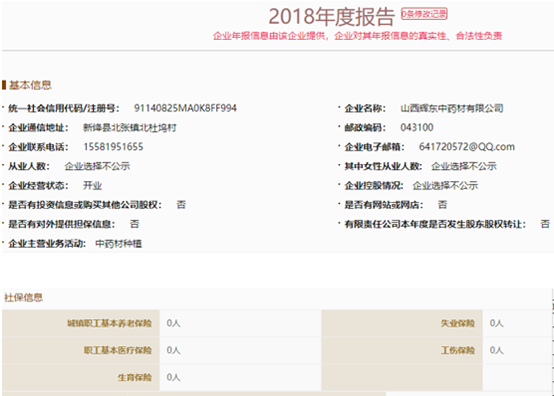
Task: Select credit code 91140825MA0K8FF994
Action: (185, 108)
